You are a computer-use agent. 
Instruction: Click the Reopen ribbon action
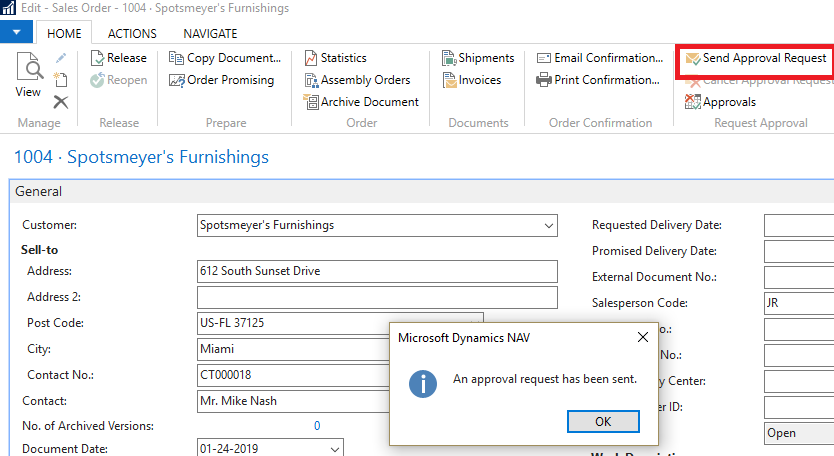pyautogui.click(x=119, y=80)
